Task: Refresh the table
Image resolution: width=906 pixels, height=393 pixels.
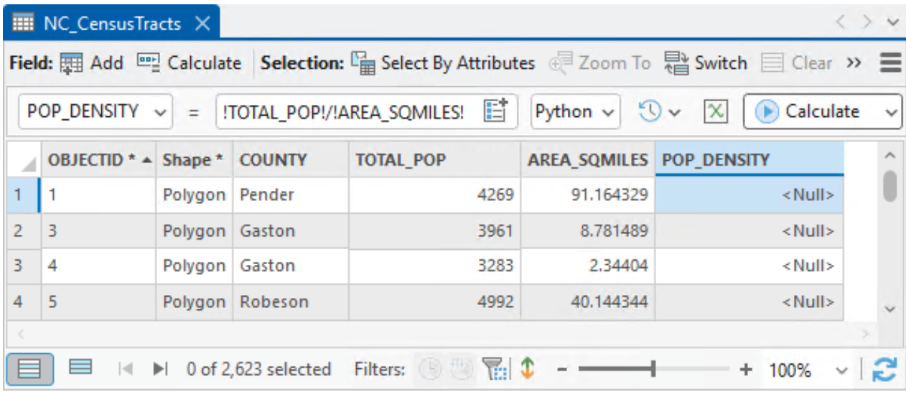Action: pyautogui.click(x=884, y=369)
